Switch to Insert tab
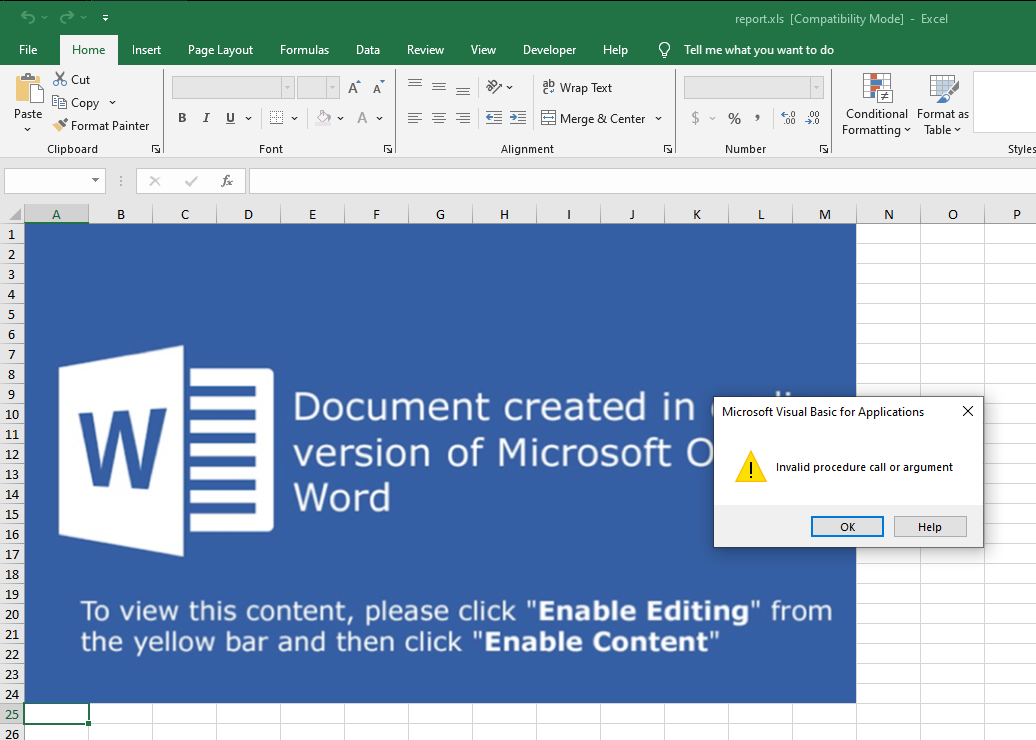 pos(146,50)
